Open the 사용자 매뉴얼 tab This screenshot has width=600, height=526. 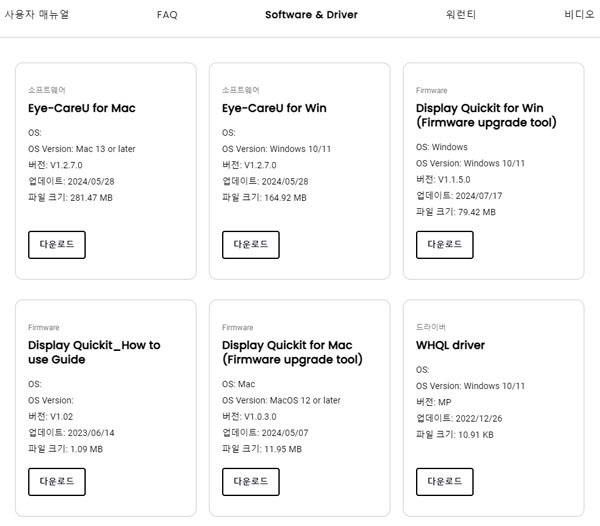point(37,15)
